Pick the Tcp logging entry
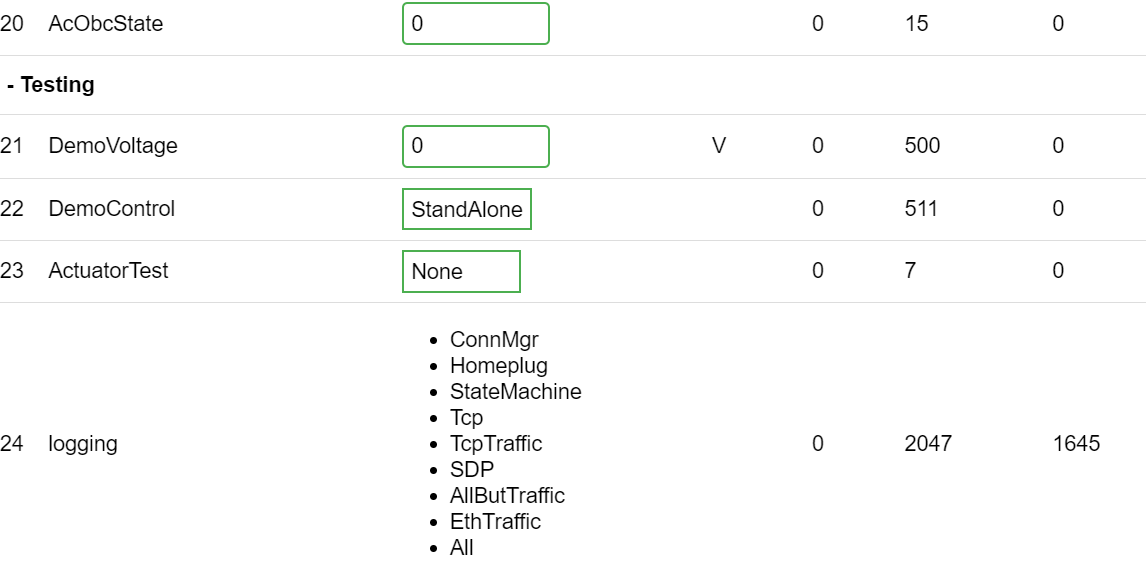The width and height of the screenshot is (1146, 568). tap(466, 418)
